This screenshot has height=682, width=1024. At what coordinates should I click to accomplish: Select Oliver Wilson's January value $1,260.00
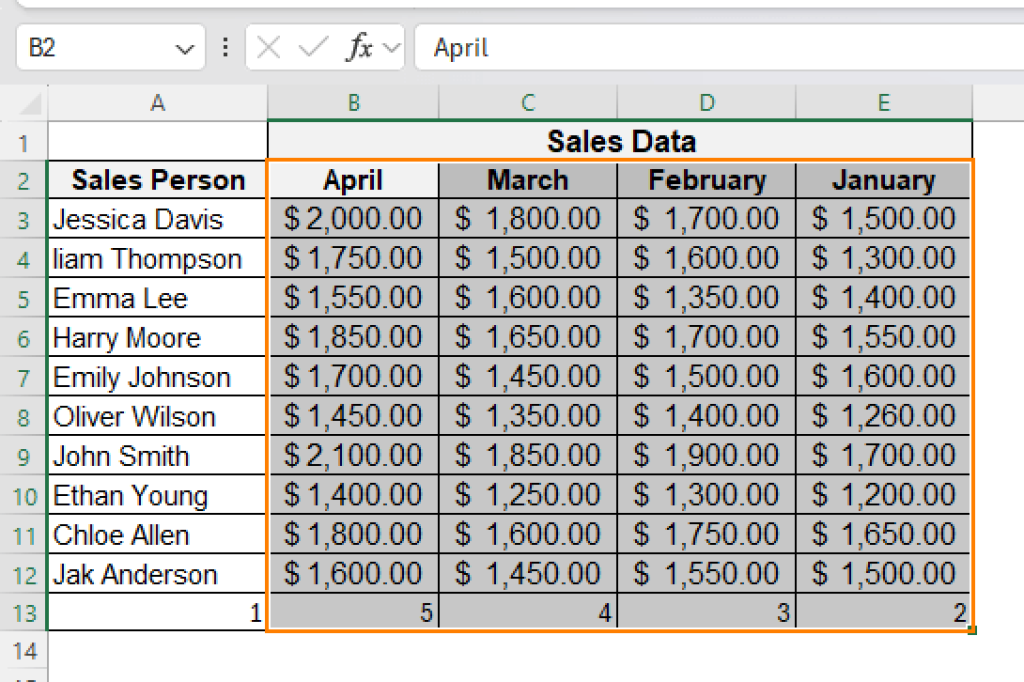[x=883, y=416]
